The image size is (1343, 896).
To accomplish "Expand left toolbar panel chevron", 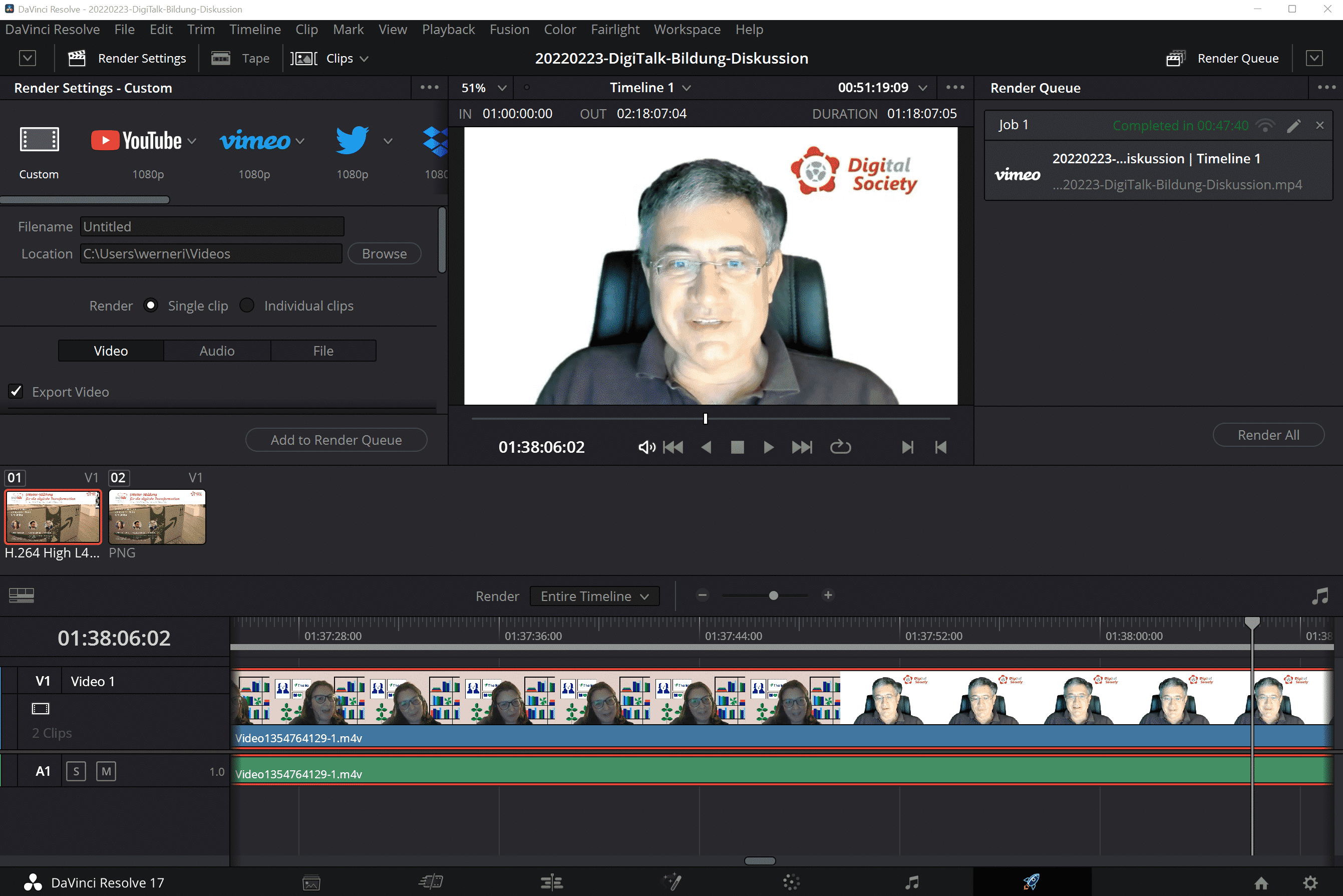I will pyautogui.click(x=28, y=58).
